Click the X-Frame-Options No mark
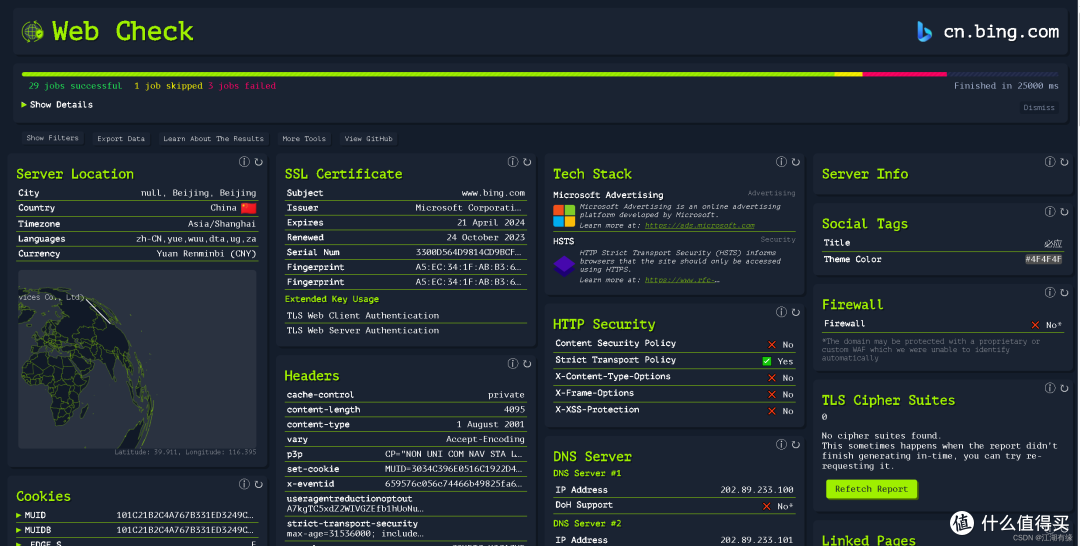Screen dimensions: 1080x546 click(771, 394)
